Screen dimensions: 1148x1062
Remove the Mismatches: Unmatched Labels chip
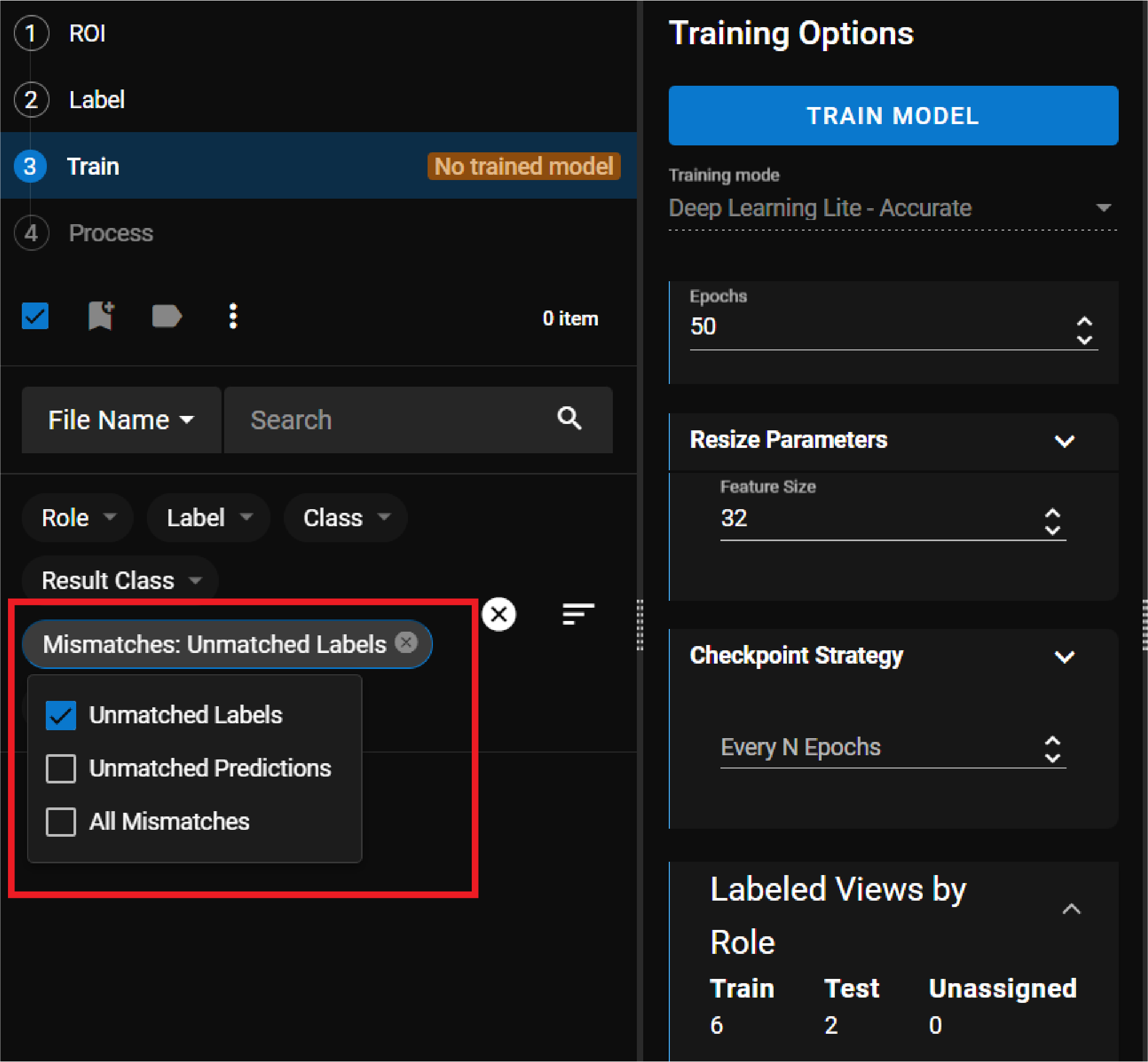[x=406, y=642]
